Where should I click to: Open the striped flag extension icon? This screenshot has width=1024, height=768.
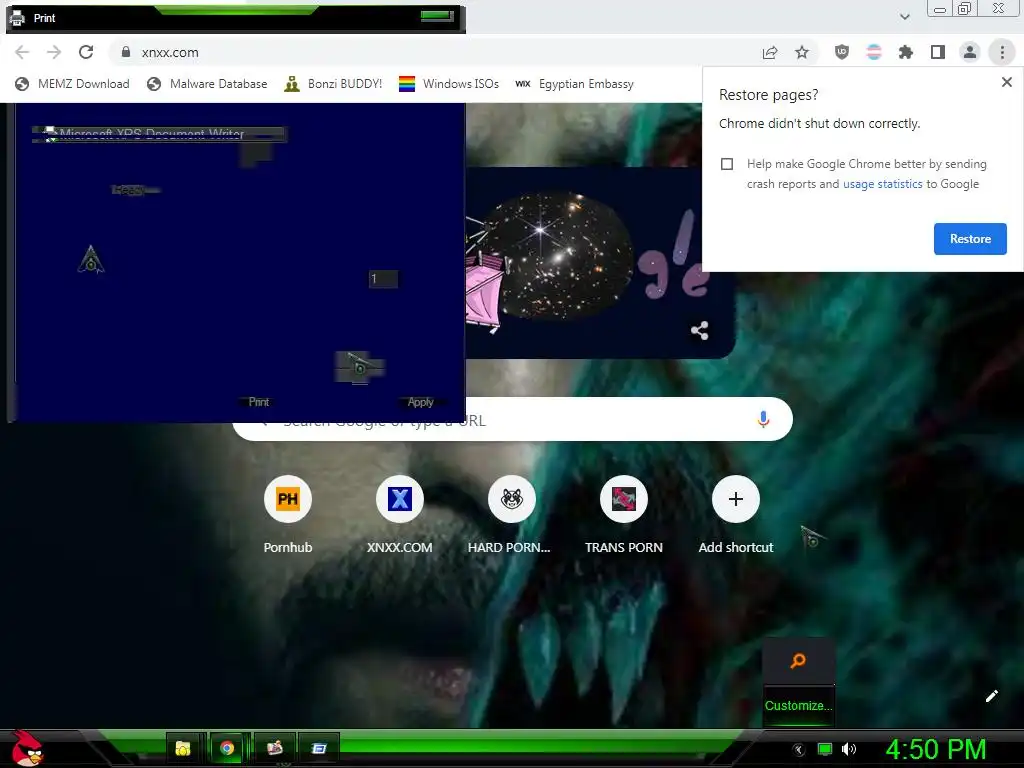874,52
